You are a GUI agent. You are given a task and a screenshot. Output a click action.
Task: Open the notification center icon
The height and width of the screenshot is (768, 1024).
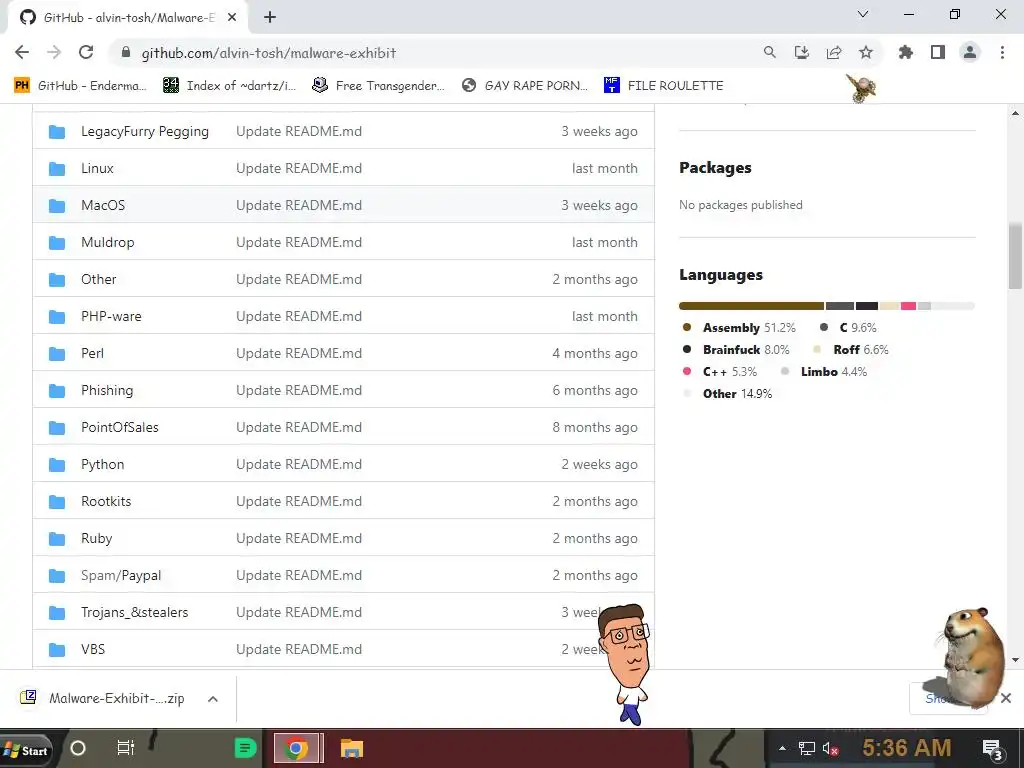[x=993, y=748]
